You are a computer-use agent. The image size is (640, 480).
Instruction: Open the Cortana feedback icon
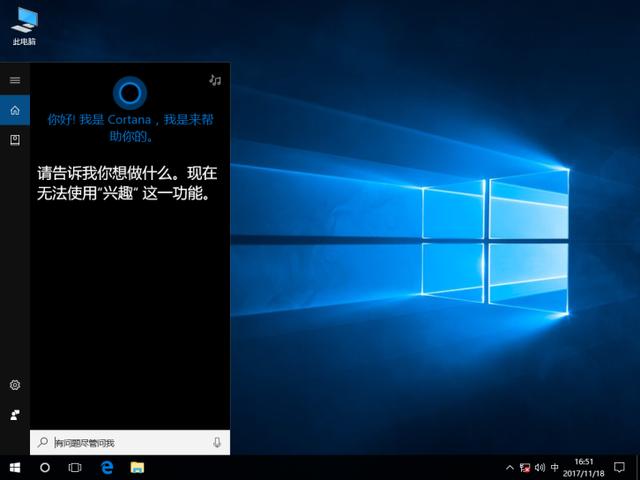point(15,414)
